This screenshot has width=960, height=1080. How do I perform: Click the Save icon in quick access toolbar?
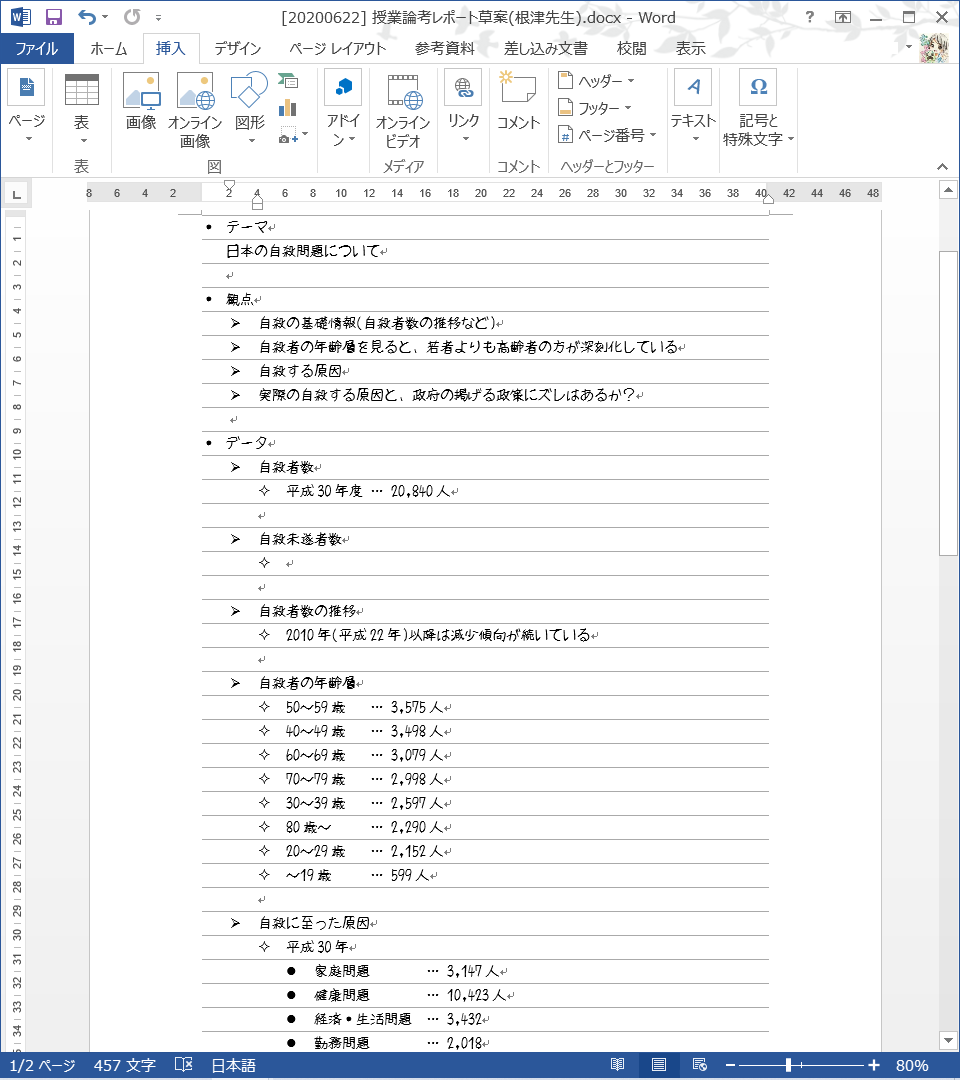click(x=54, y=17)
